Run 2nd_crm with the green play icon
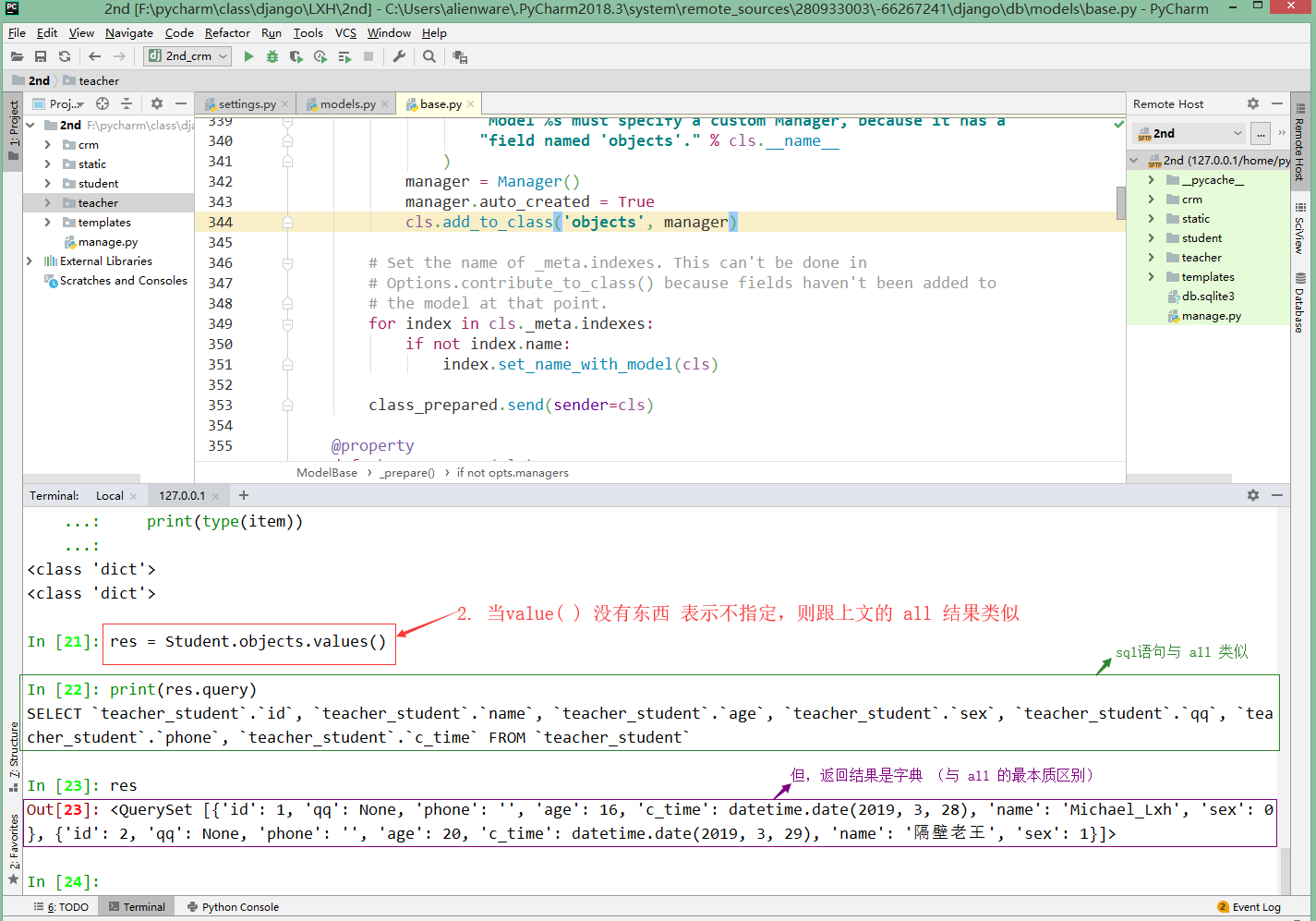Screen dimensions: 1316x921 pos(248,57)
